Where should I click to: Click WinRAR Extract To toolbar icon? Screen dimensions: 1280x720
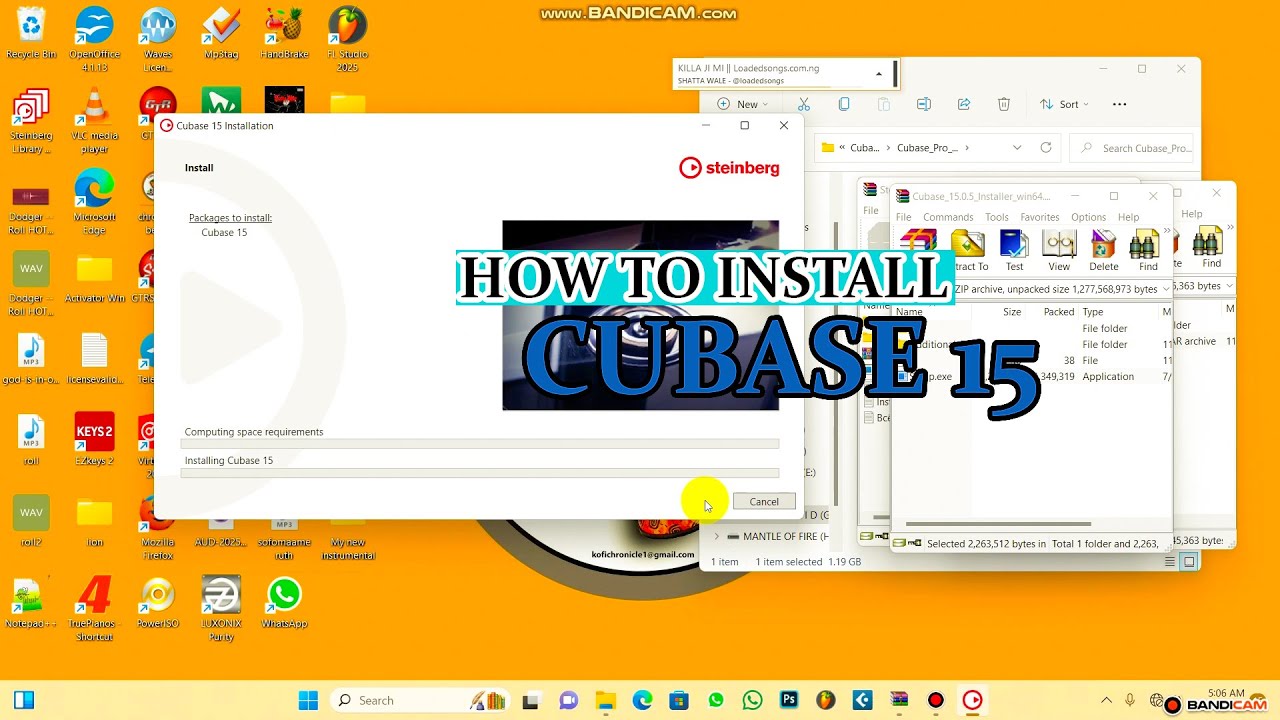tap(968, 250)
